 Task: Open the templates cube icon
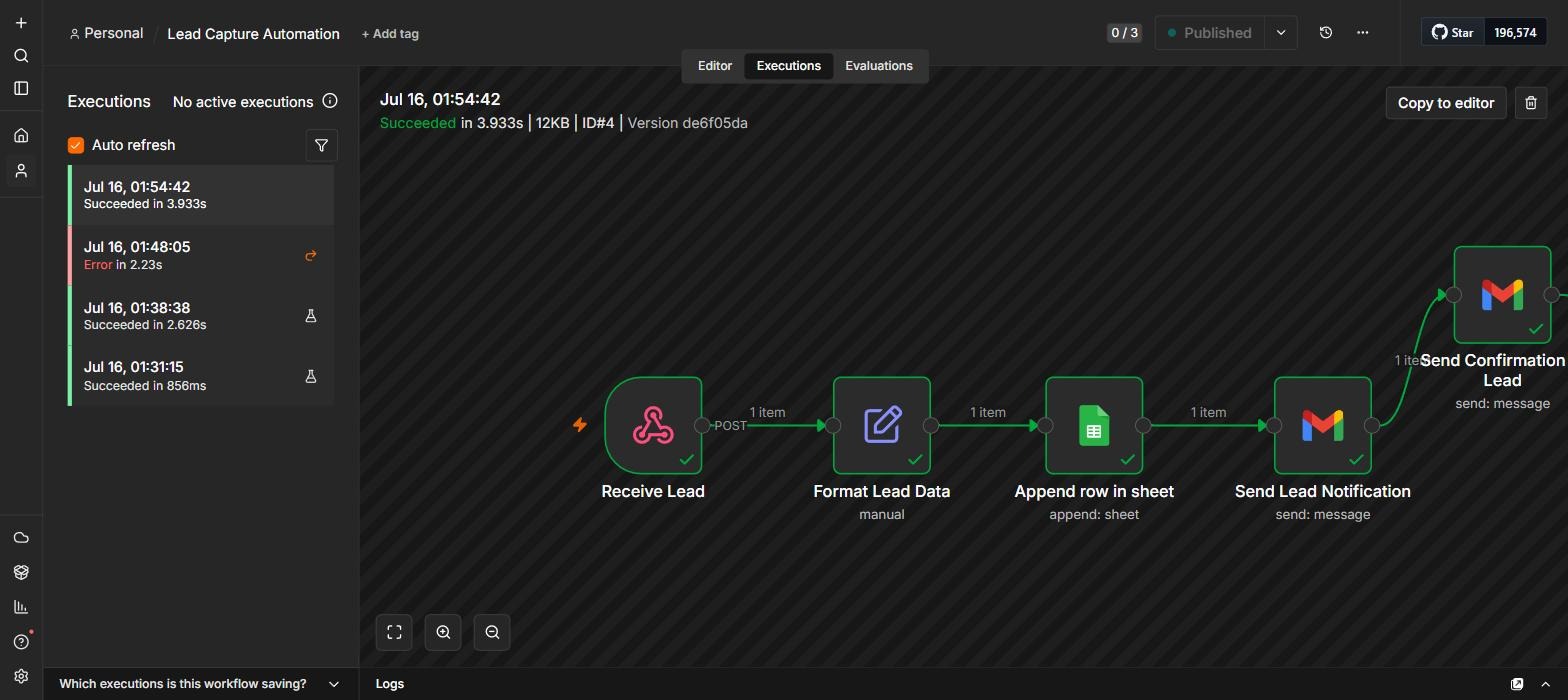click(x=21, y=572)
